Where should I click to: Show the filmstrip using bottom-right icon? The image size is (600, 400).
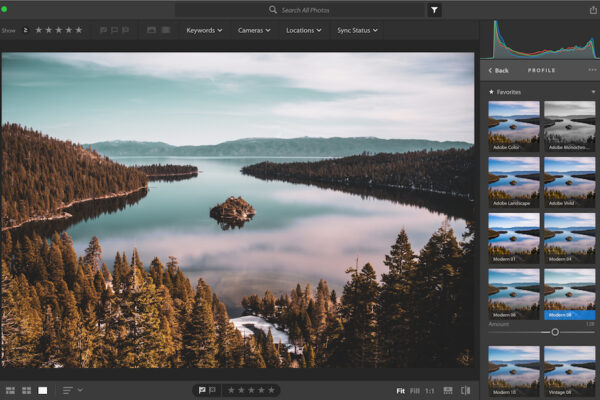[448, 390]
